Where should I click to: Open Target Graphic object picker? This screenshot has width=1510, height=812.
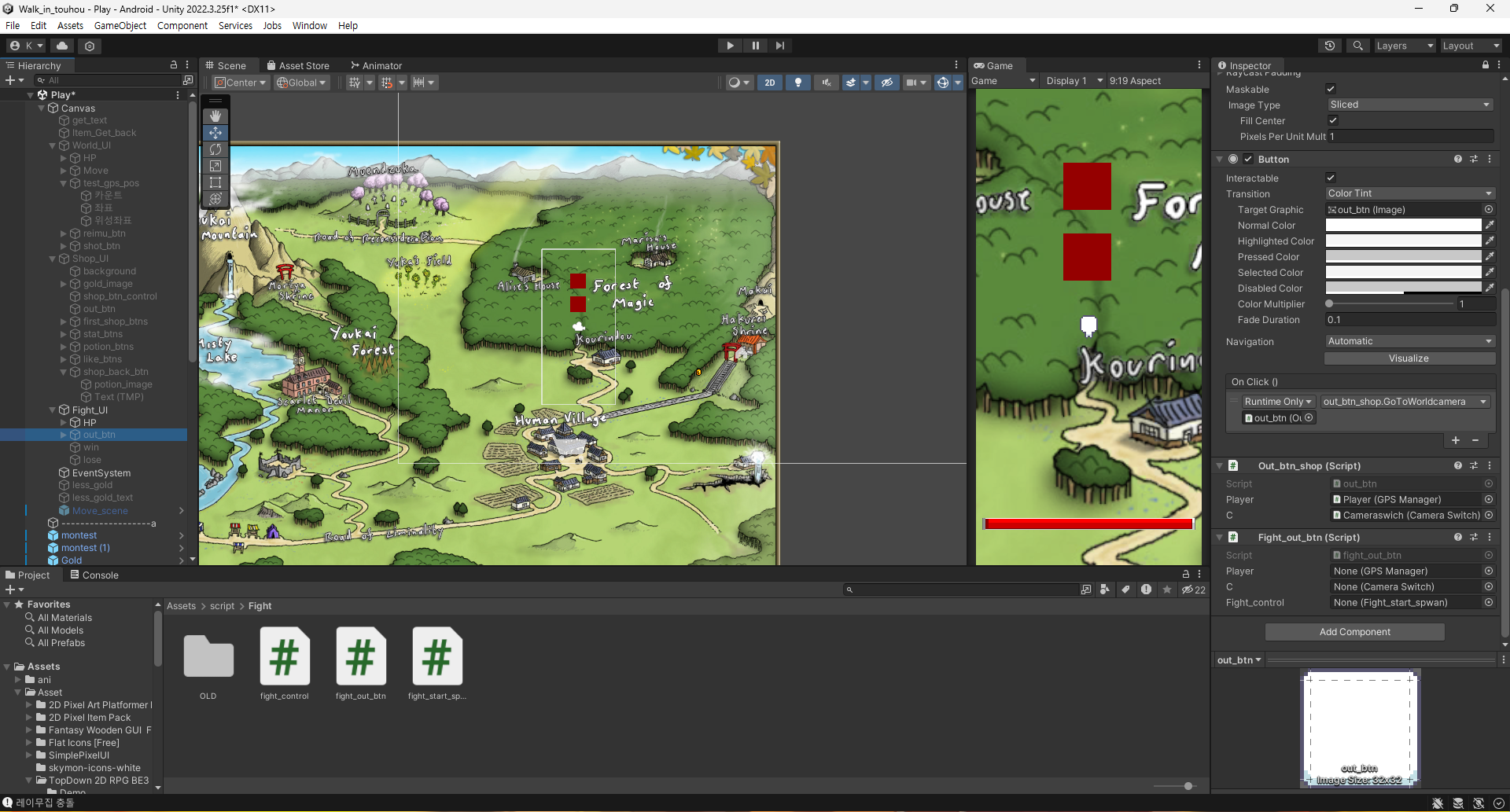pos(1488,210)
